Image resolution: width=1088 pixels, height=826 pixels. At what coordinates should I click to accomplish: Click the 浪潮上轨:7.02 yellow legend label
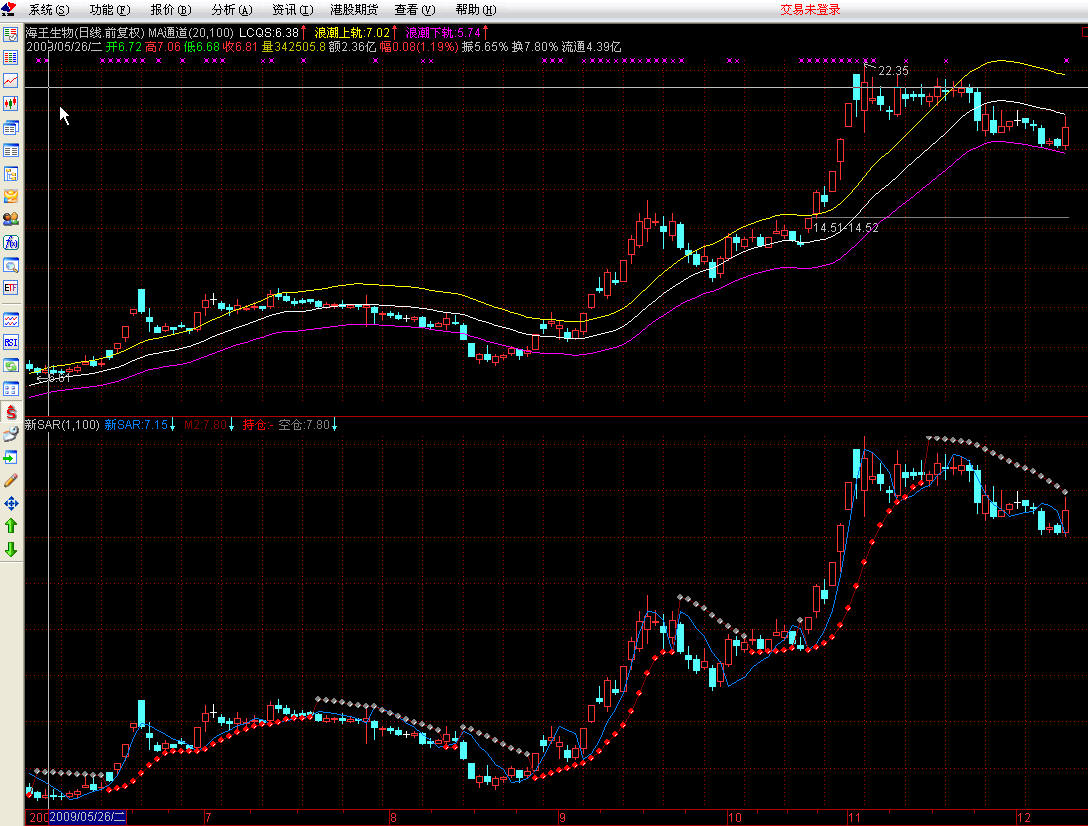352,33
